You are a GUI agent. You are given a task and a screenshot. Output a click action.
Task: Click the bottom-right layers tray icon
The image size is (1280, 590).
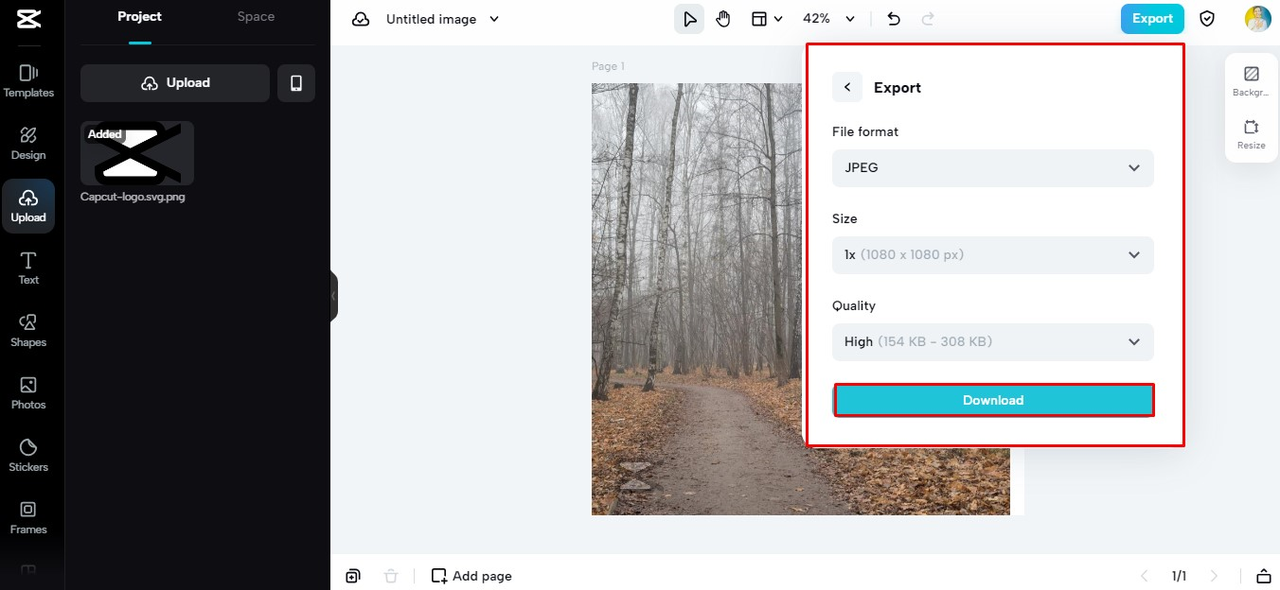1262,576
